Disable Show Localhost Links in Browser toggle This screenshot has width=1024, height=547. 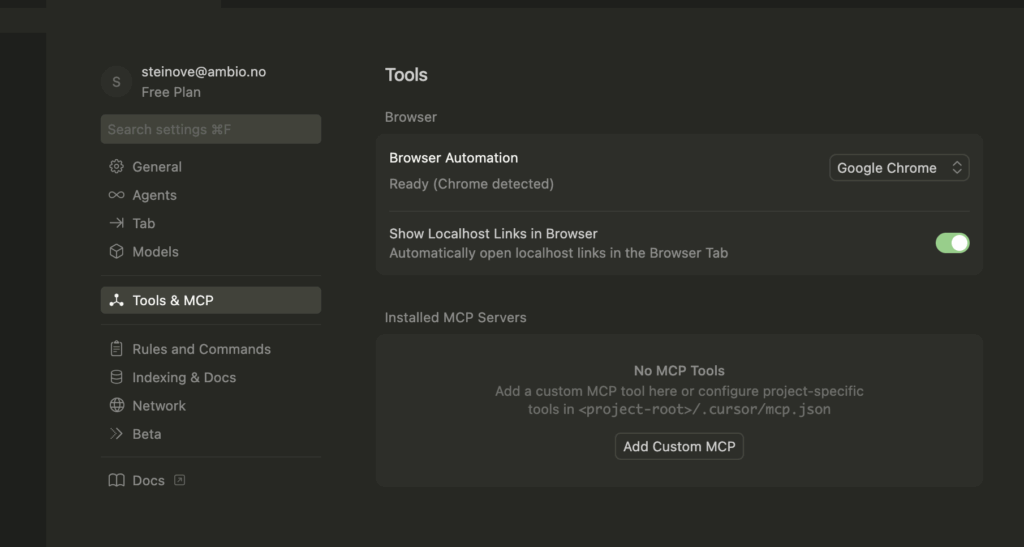pyautogui.click(x=952, y=243)
